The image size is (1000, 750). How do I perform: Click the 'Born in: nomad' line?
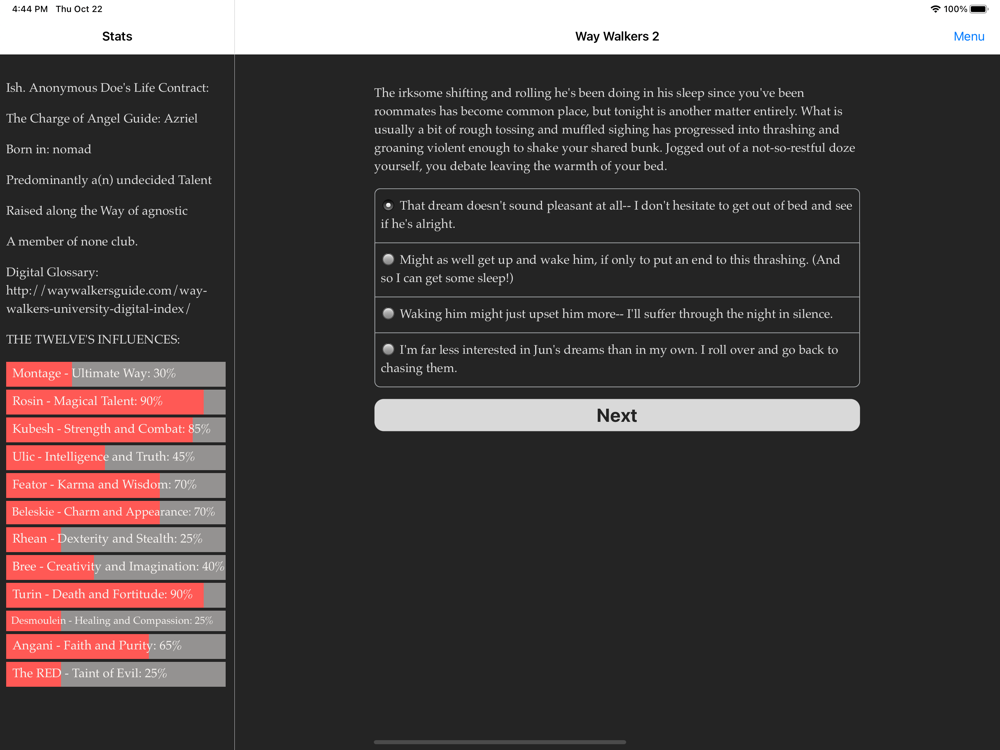pyautogui.click(x=48, y=149)
